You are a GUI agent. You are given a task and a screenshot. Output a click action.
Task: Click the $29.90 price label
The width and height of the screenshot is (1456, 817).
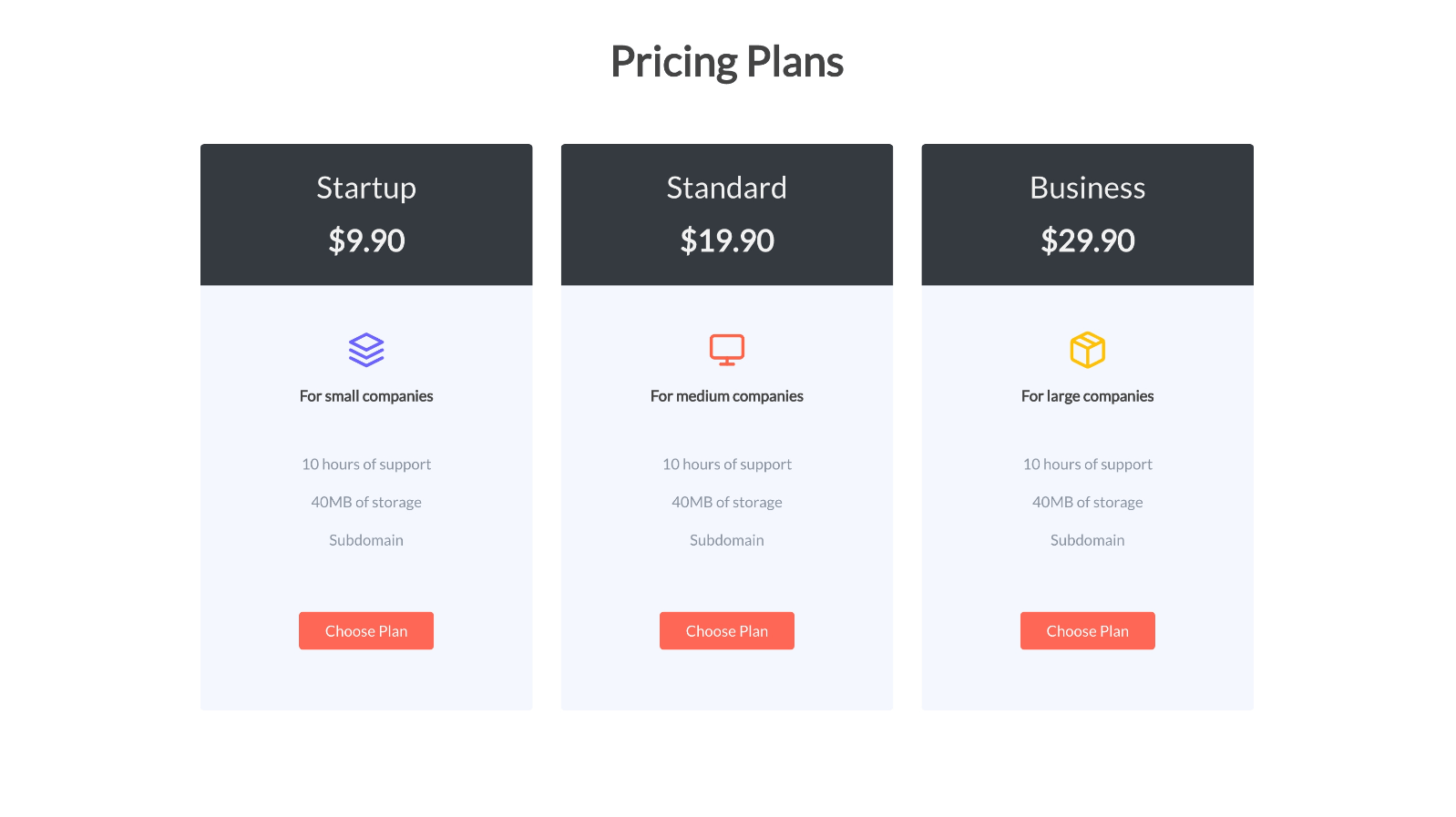pos(1087,240)
